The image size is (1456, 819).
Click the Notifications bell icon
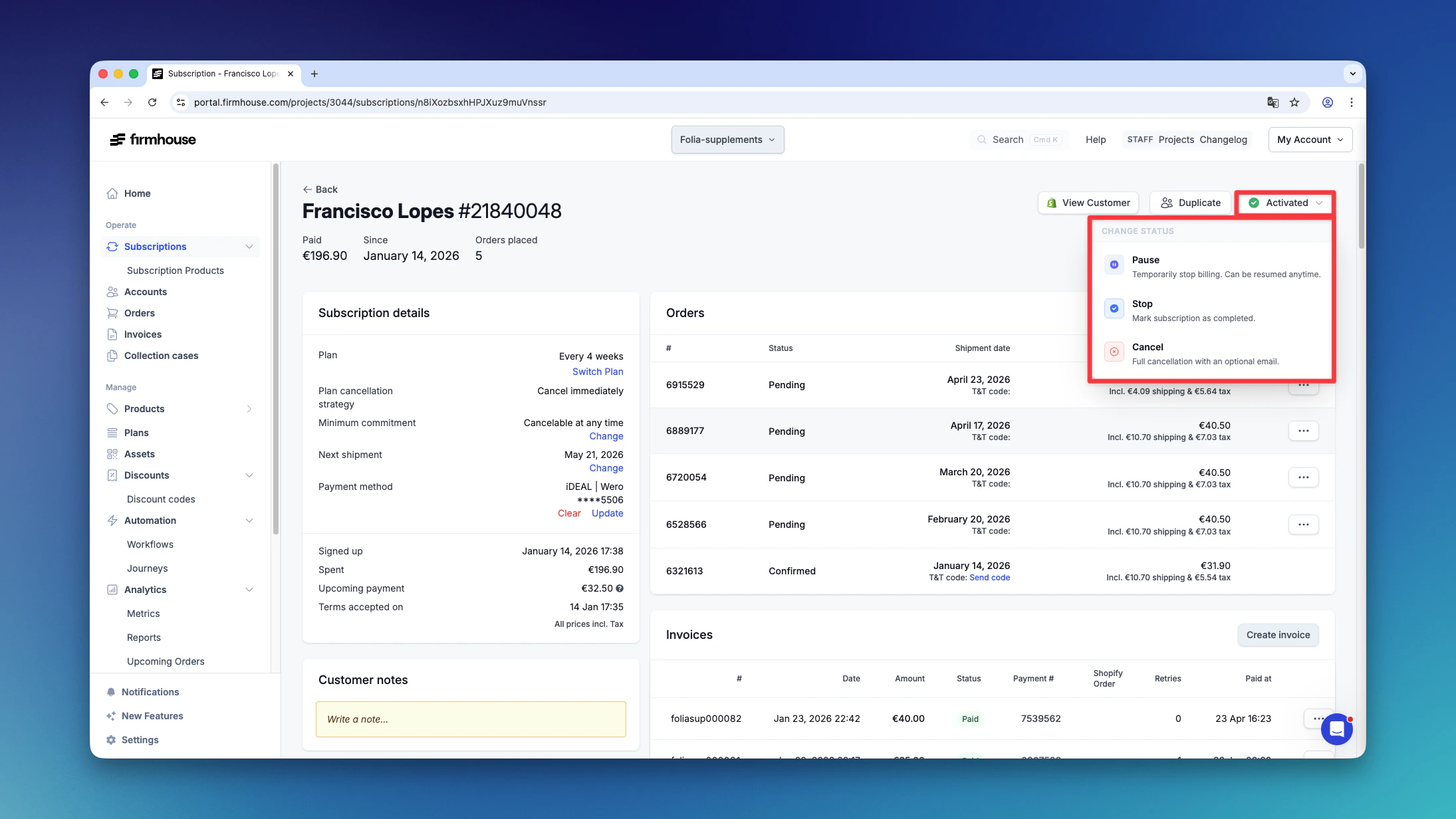tap(111, 692)
